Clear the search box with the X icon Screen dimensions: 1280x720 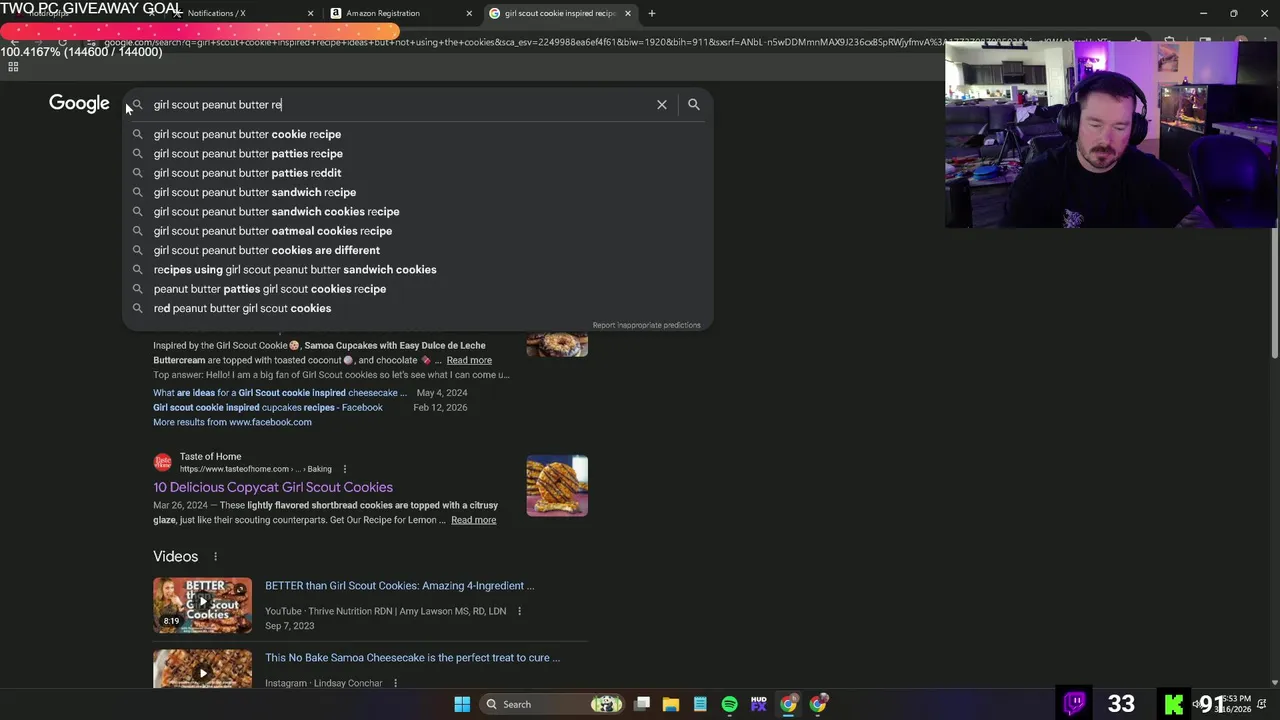[661, 104]
